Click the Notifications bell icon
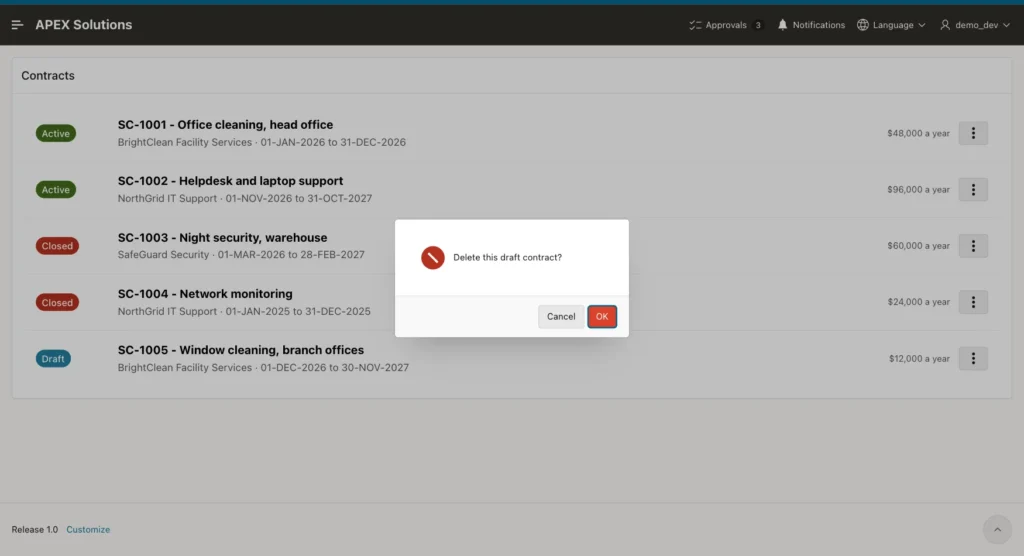 point(782,25)
